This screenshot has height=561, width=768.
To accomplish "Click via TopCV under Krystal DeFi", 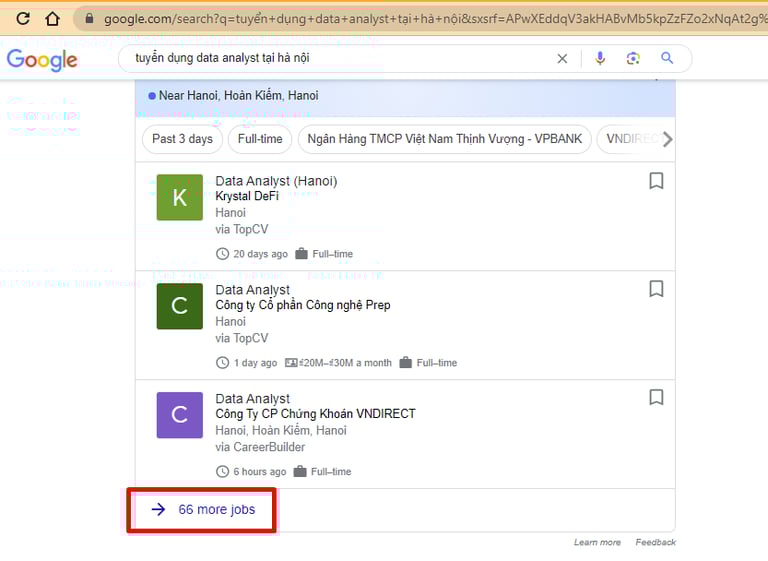I will (242, 230).
